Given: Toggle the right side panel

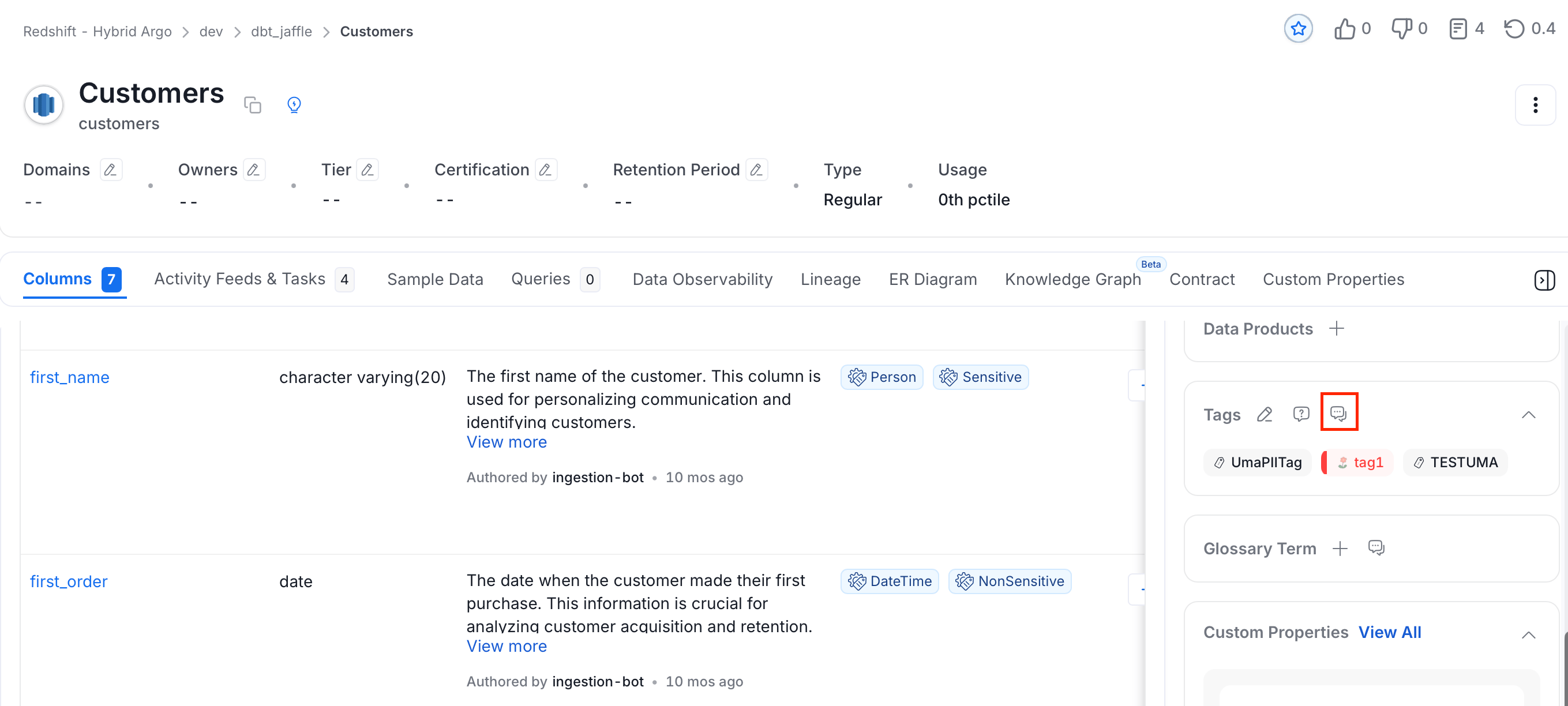Looking at the screenshot, I should click(x=1544, y=280).
